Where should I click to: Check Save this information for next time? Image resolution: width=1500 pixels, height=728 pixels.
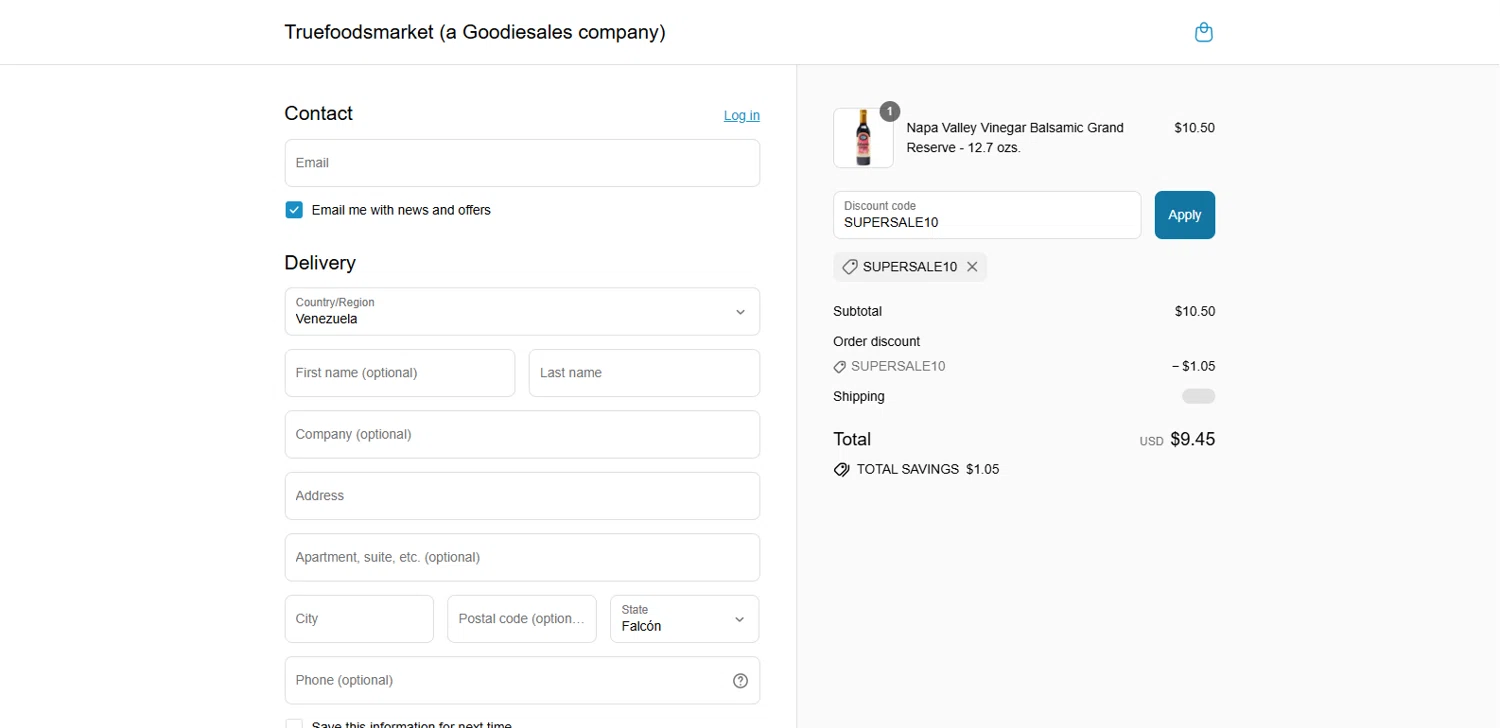(294, 725)
